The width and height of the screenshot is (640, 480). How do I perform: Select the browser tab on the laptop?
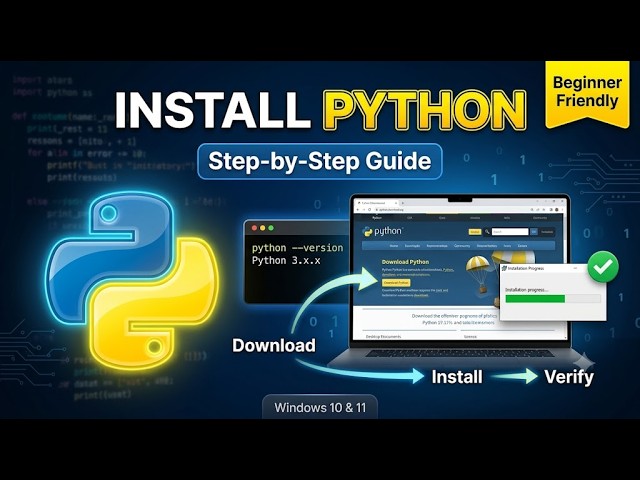coord(376,203)
